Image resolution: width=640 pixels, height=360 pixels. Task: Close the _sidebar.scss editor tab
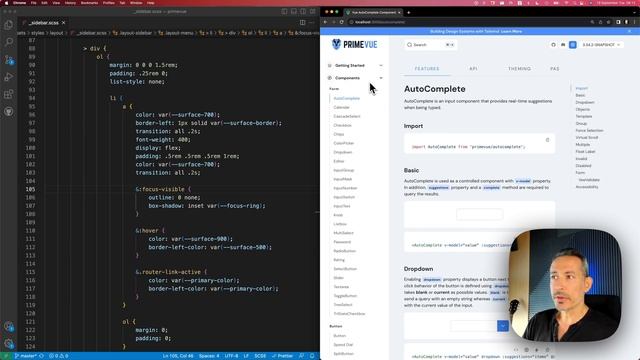(x=64, y=23)
